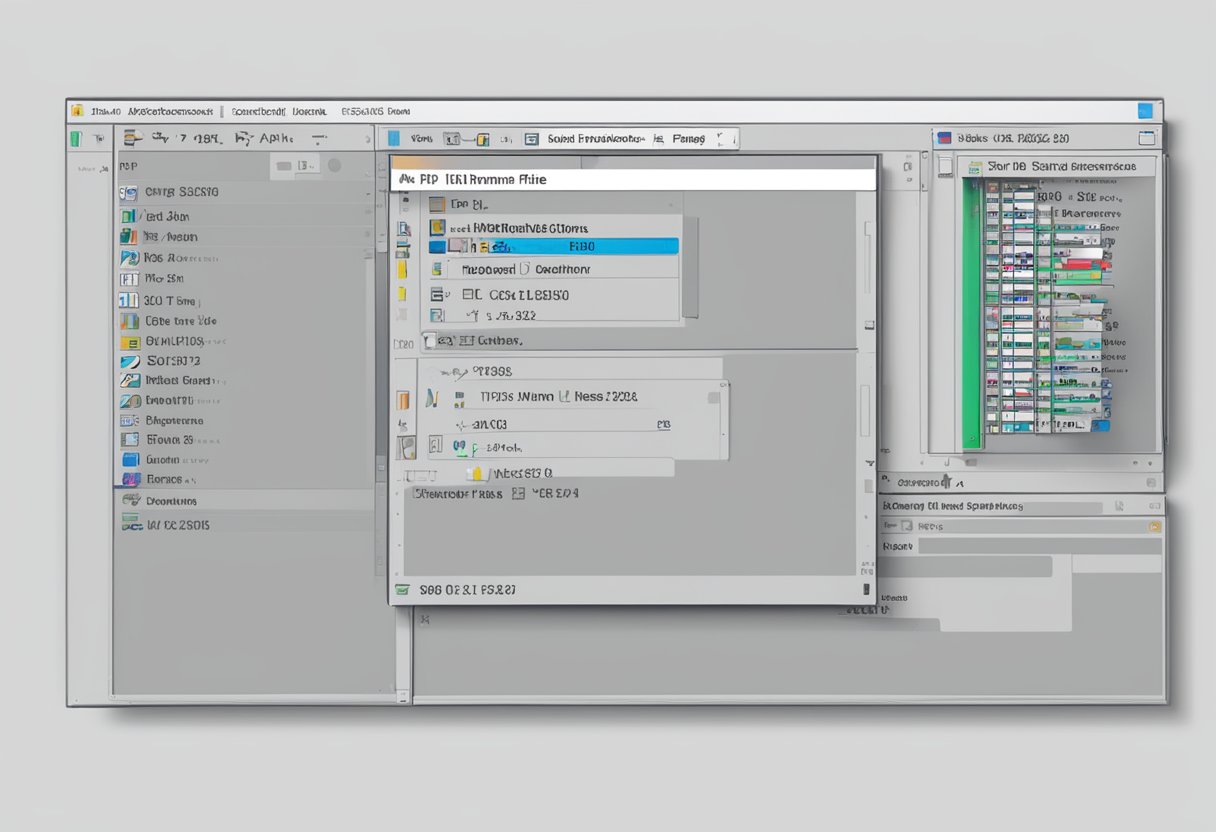Expand the row beneath the highlighted blue row
Image resolution: width=1216 pixels, height=832 pixels.
pos(437,269)
